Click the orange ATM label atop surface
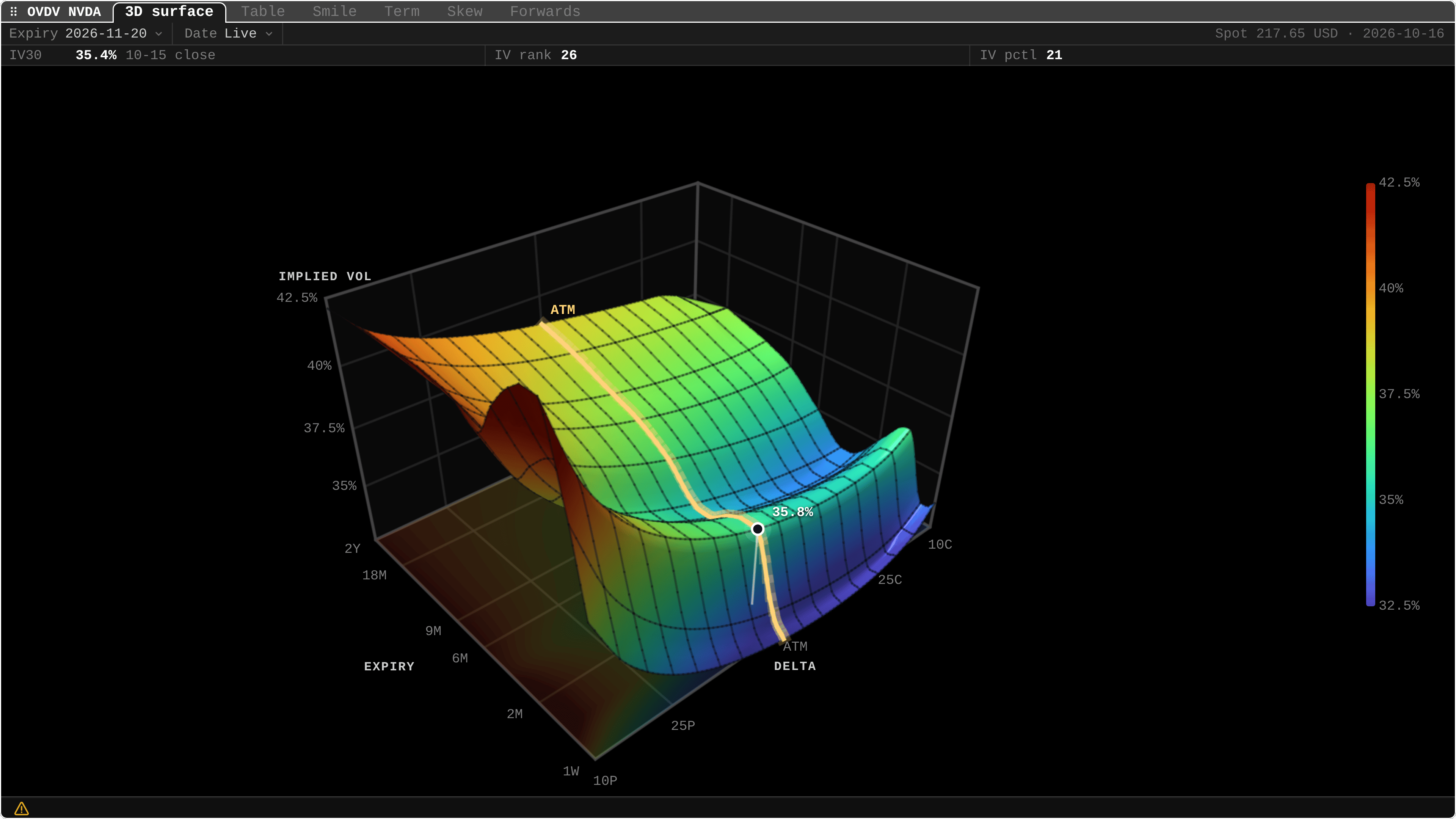Screen dimensions: 1456x819 (562, 310)
